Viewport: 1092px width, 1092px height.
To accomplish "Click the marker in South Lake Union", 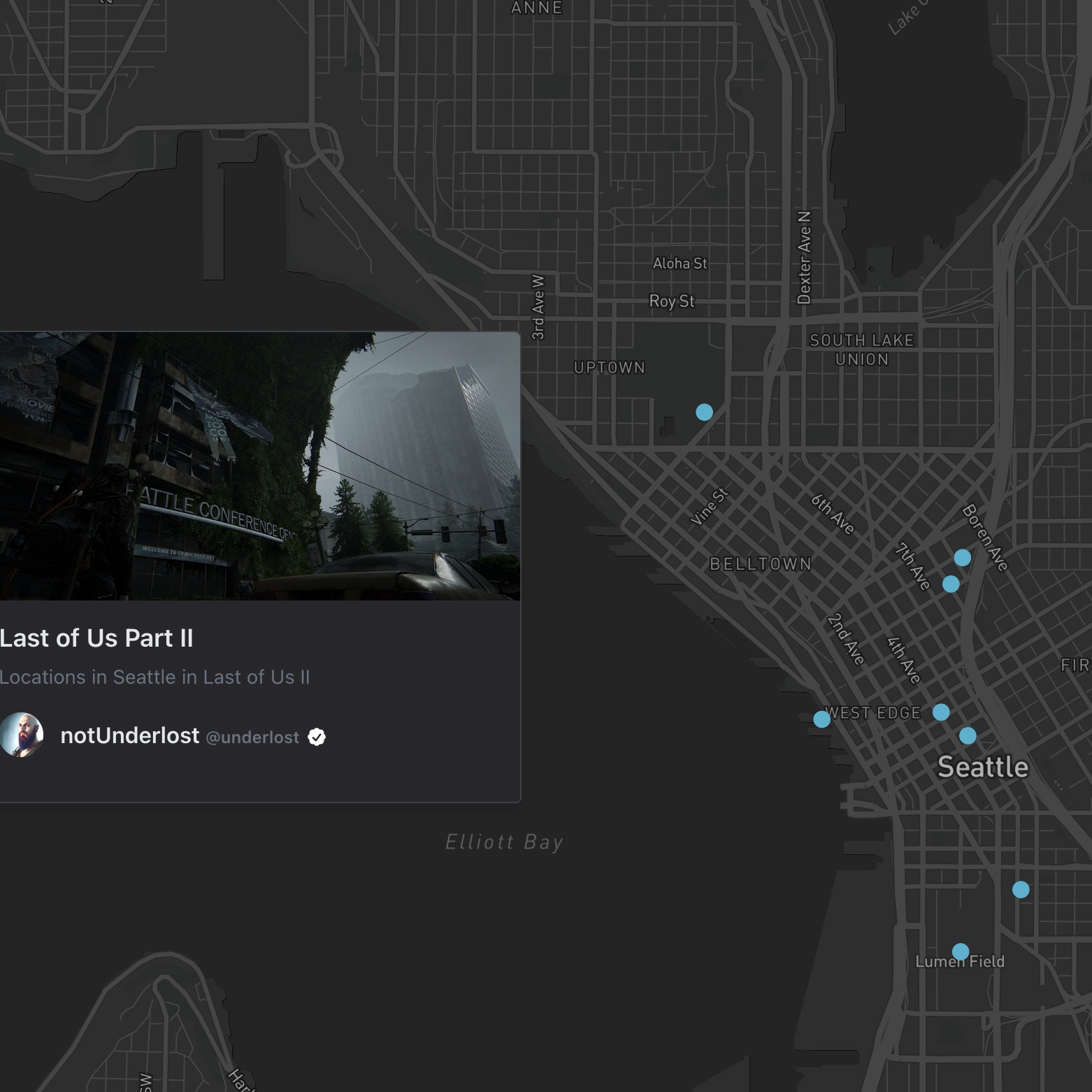I will click(703, 412).
